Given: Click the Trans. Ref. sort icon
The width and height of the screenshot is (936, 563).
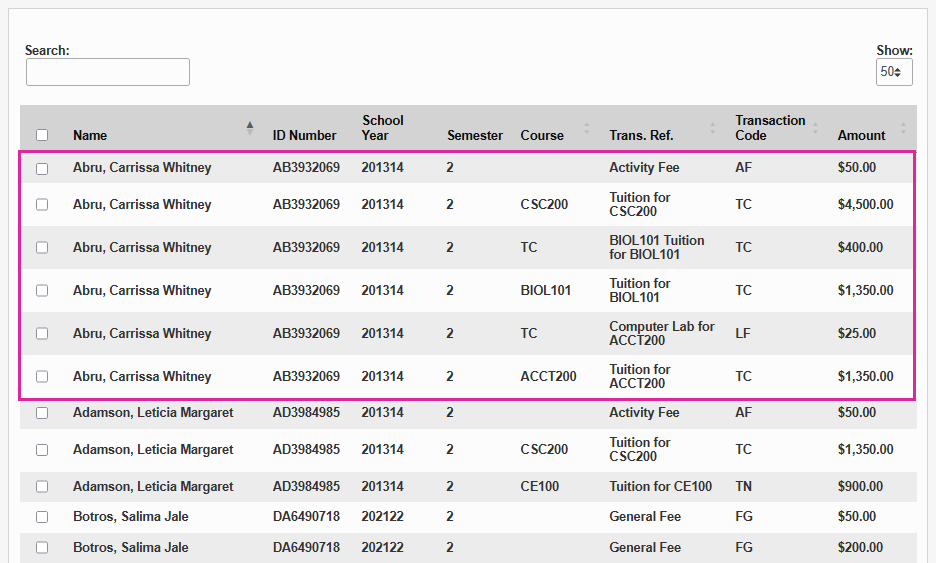Looking at the screenshot, I should 713,128.
